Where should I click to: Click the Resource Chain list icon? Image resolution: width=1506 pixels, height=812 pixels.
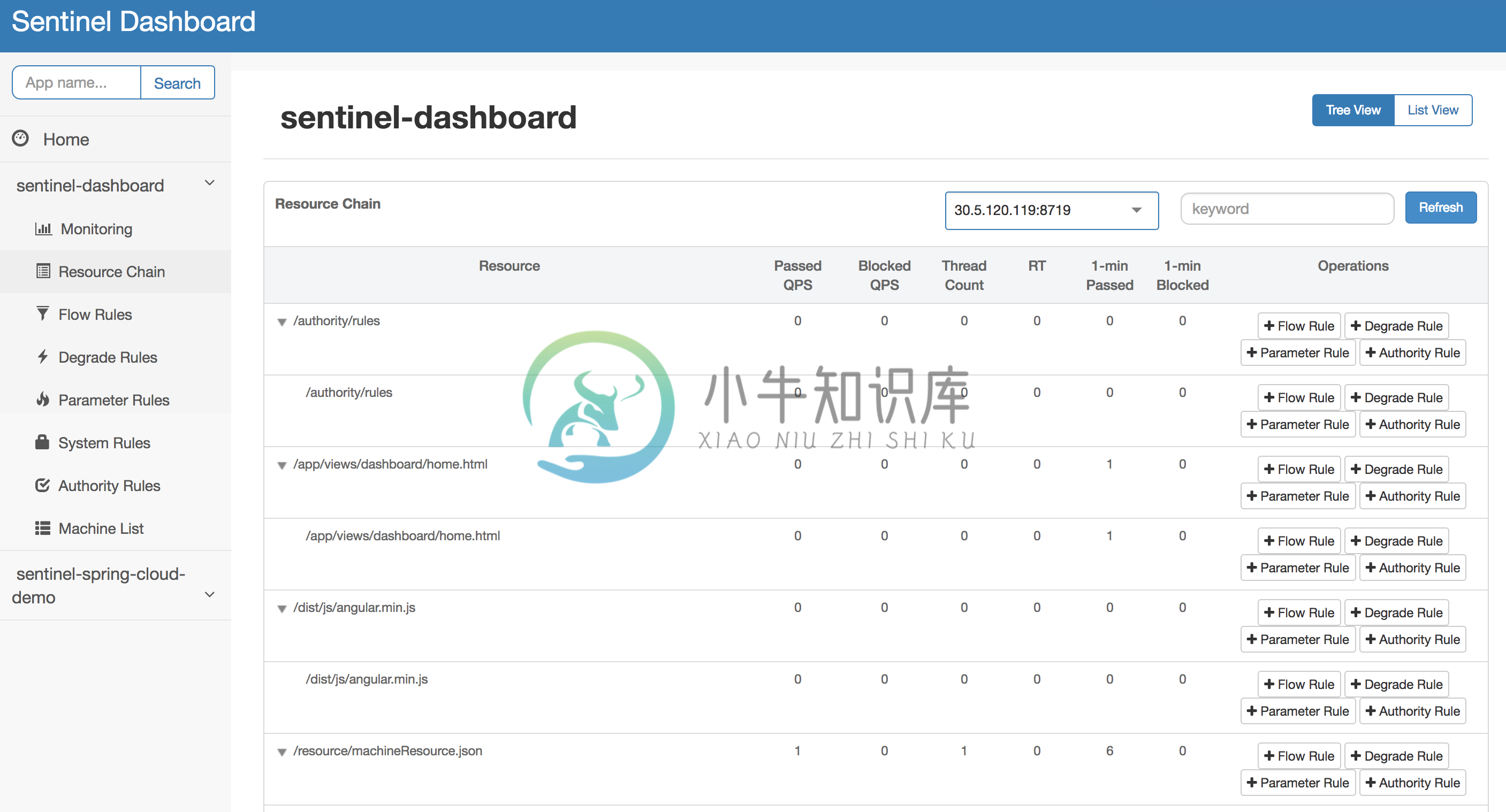43,271
